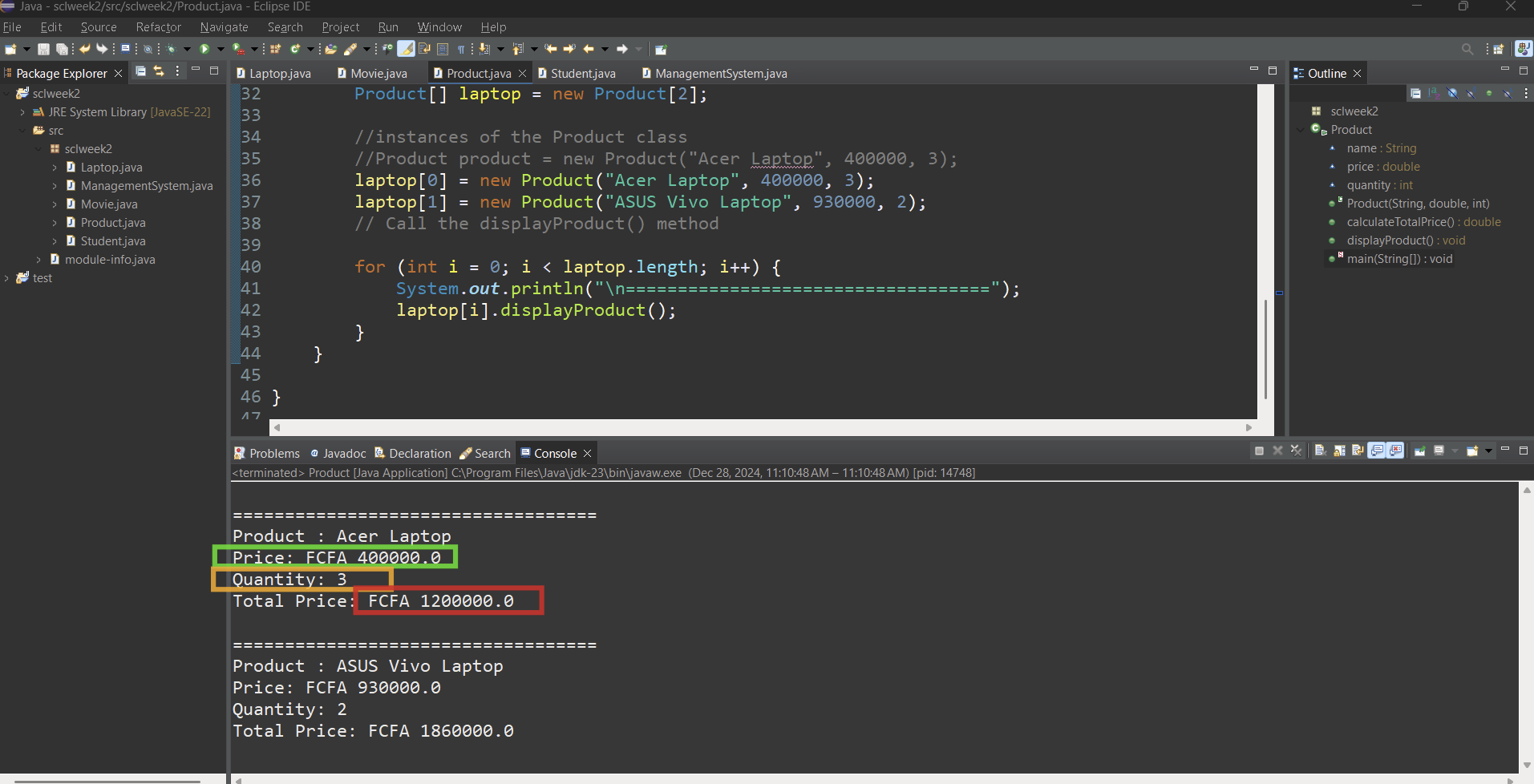Click the editor horizontal scrollbar

[x=763, y=427]
